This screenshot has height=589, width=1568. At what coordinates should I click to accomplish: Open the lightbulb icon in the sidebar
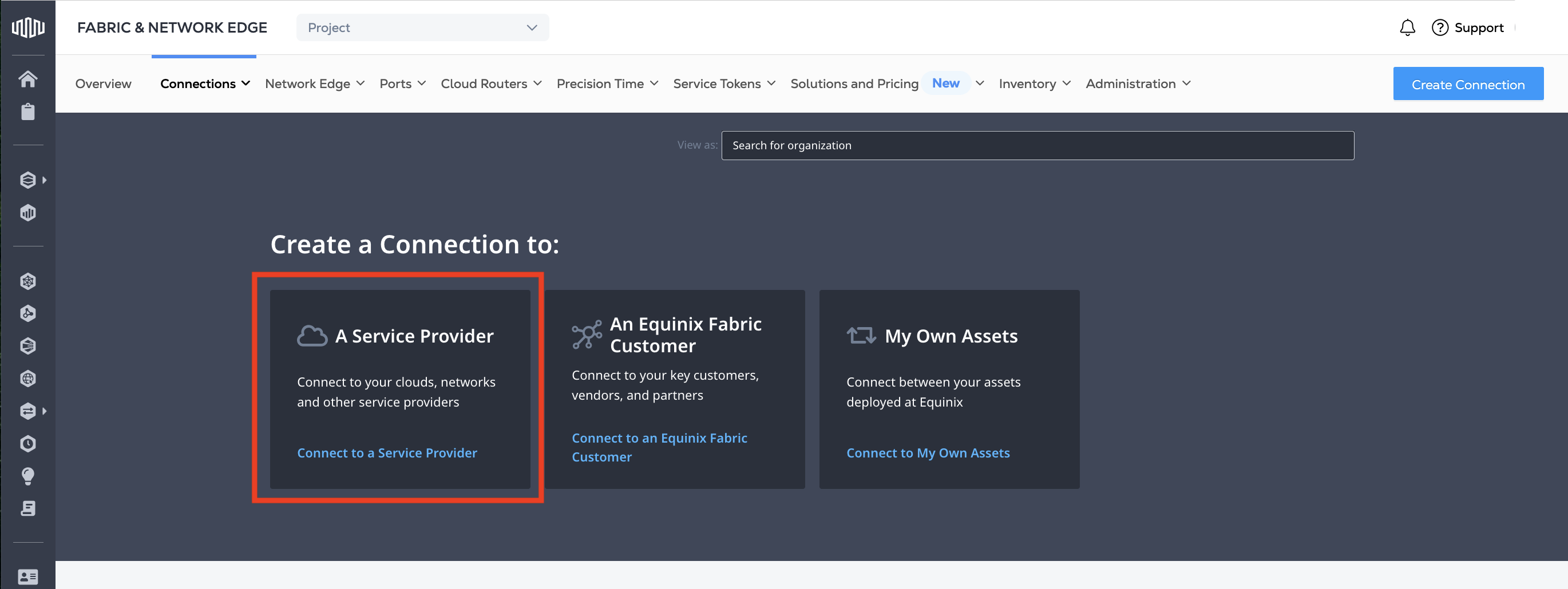(28, 476)
